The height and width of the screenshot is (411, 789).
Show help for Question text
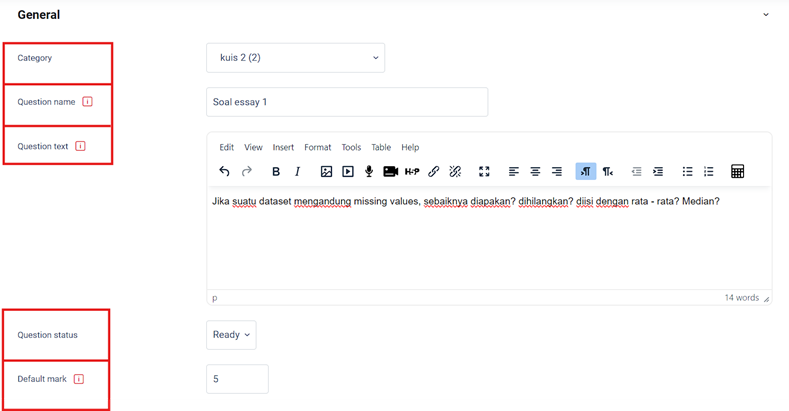[x=81, y=146]
